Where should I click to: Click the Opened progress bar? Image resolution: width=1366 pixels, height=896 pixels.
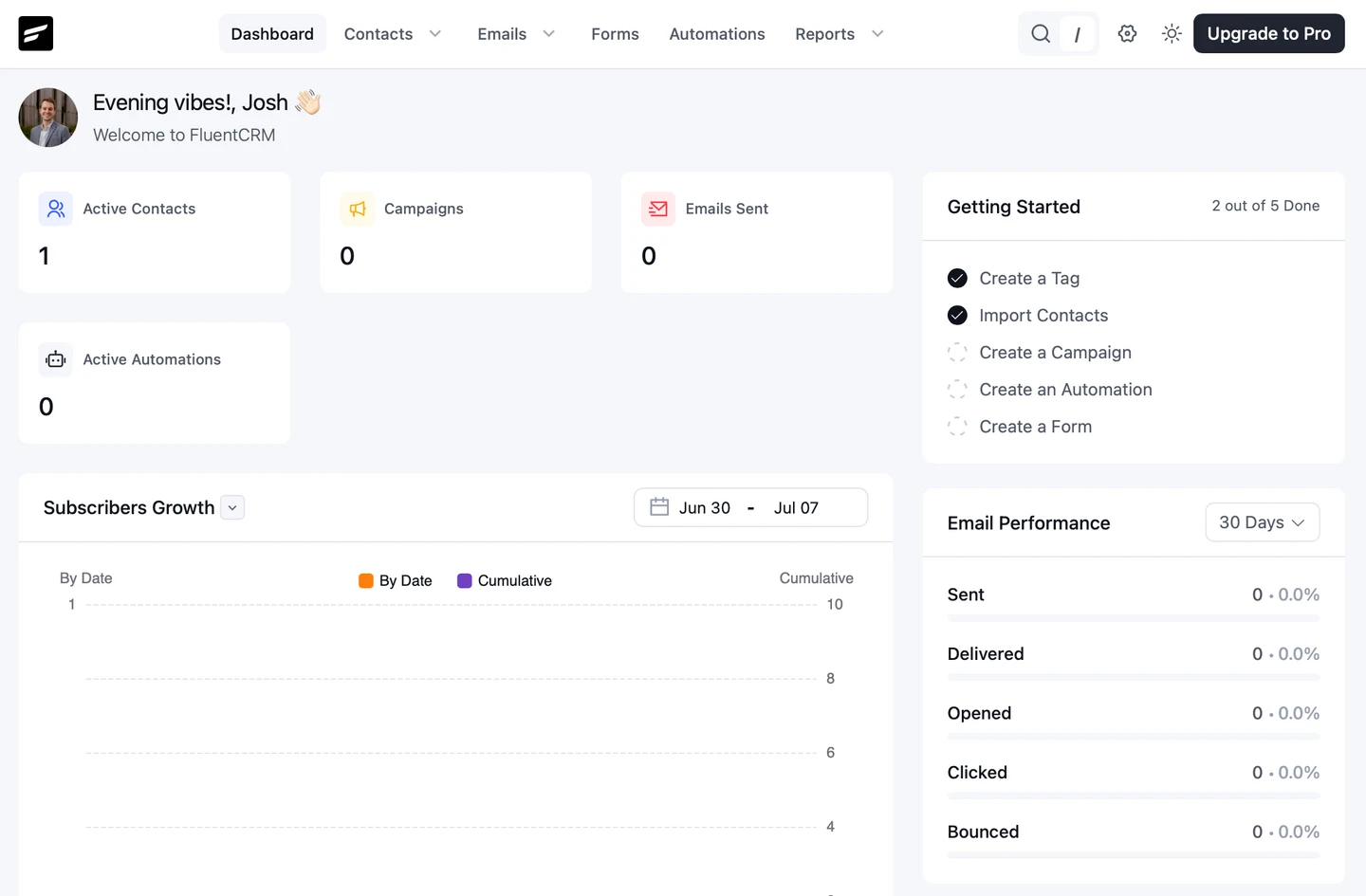[1134, 737]
